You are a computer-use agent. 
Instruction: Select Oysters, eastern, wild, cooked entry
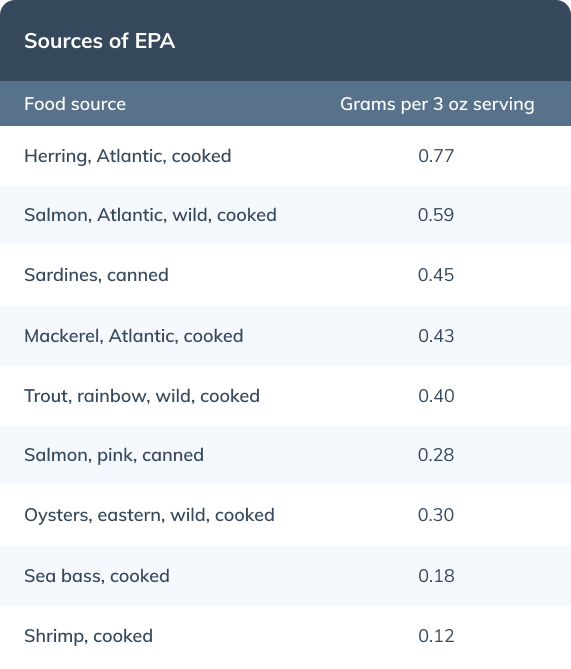pyautogui.click(x=149, y=515)
